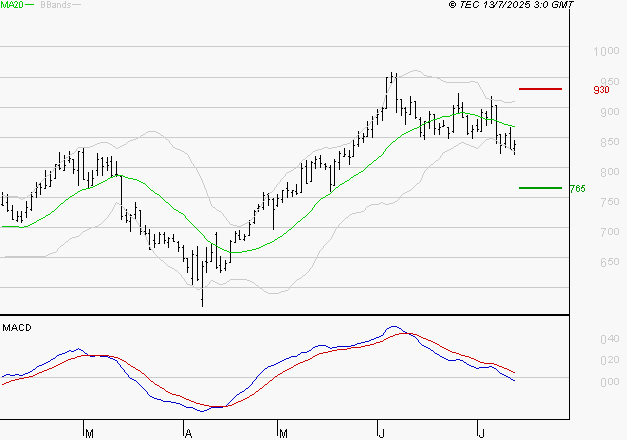Click the MACD panel title

(17, 328)
